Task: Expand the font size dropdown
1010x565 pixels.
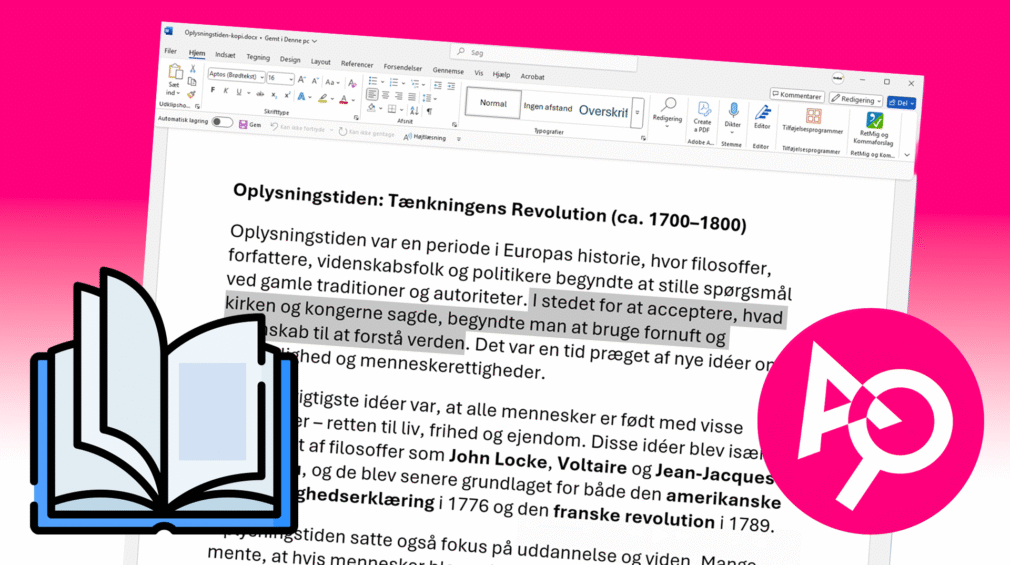Action: coord(293,79)
